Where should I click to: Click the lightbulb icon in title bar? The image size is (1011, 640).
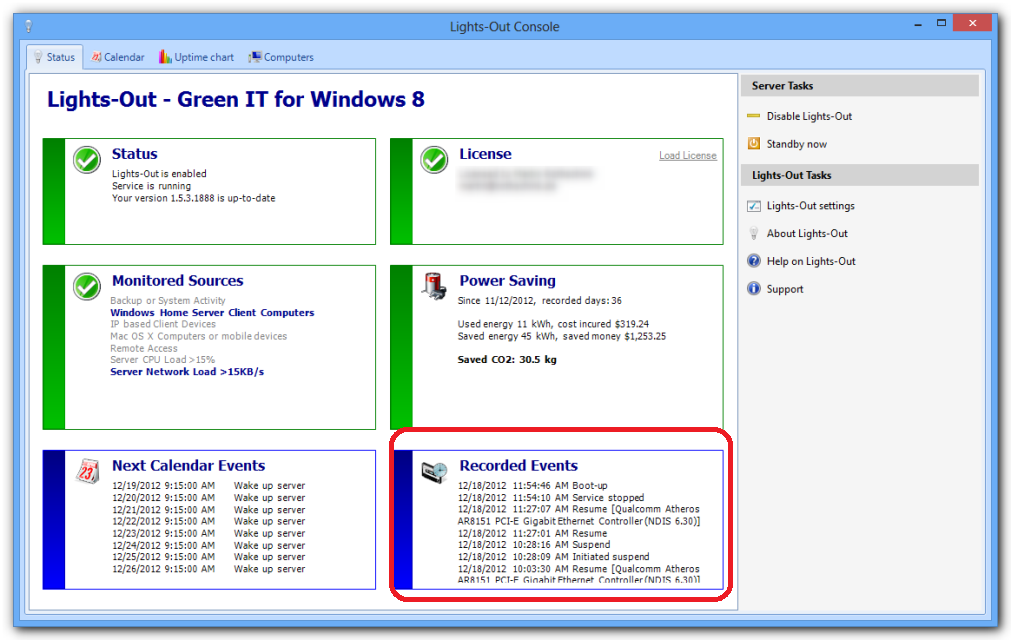(x=28, y=26)
